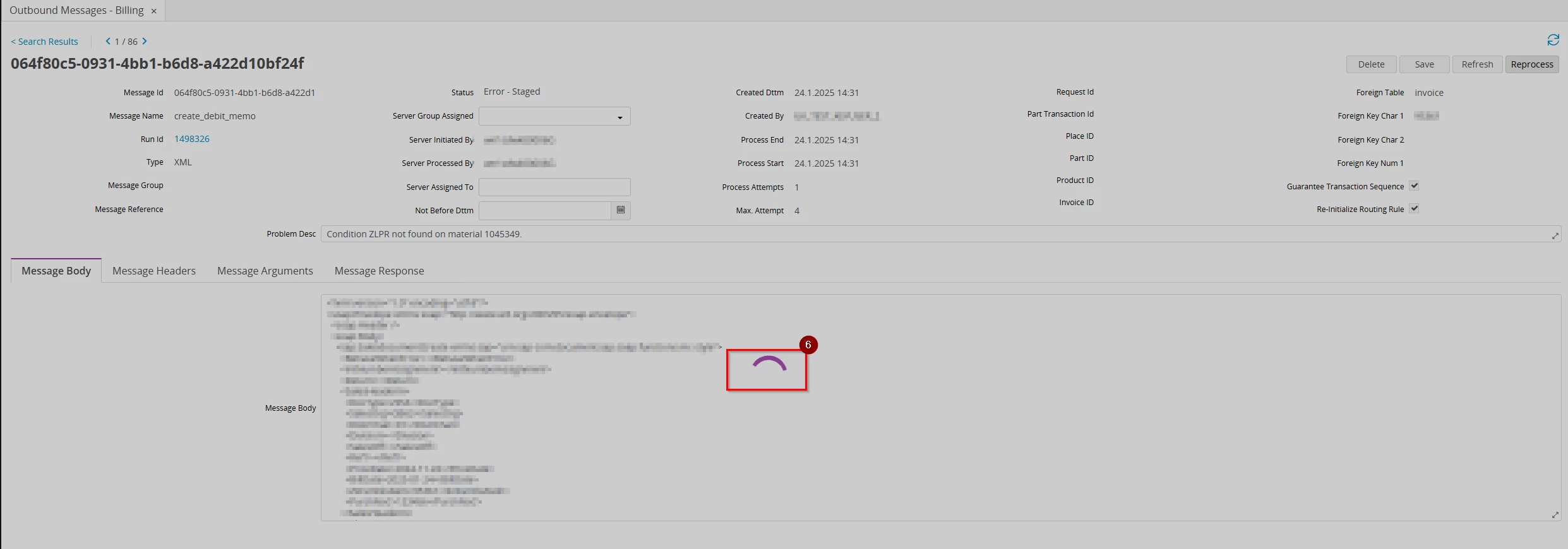
Task: Click the Process End date value
Action: click(x=827, y=140)
